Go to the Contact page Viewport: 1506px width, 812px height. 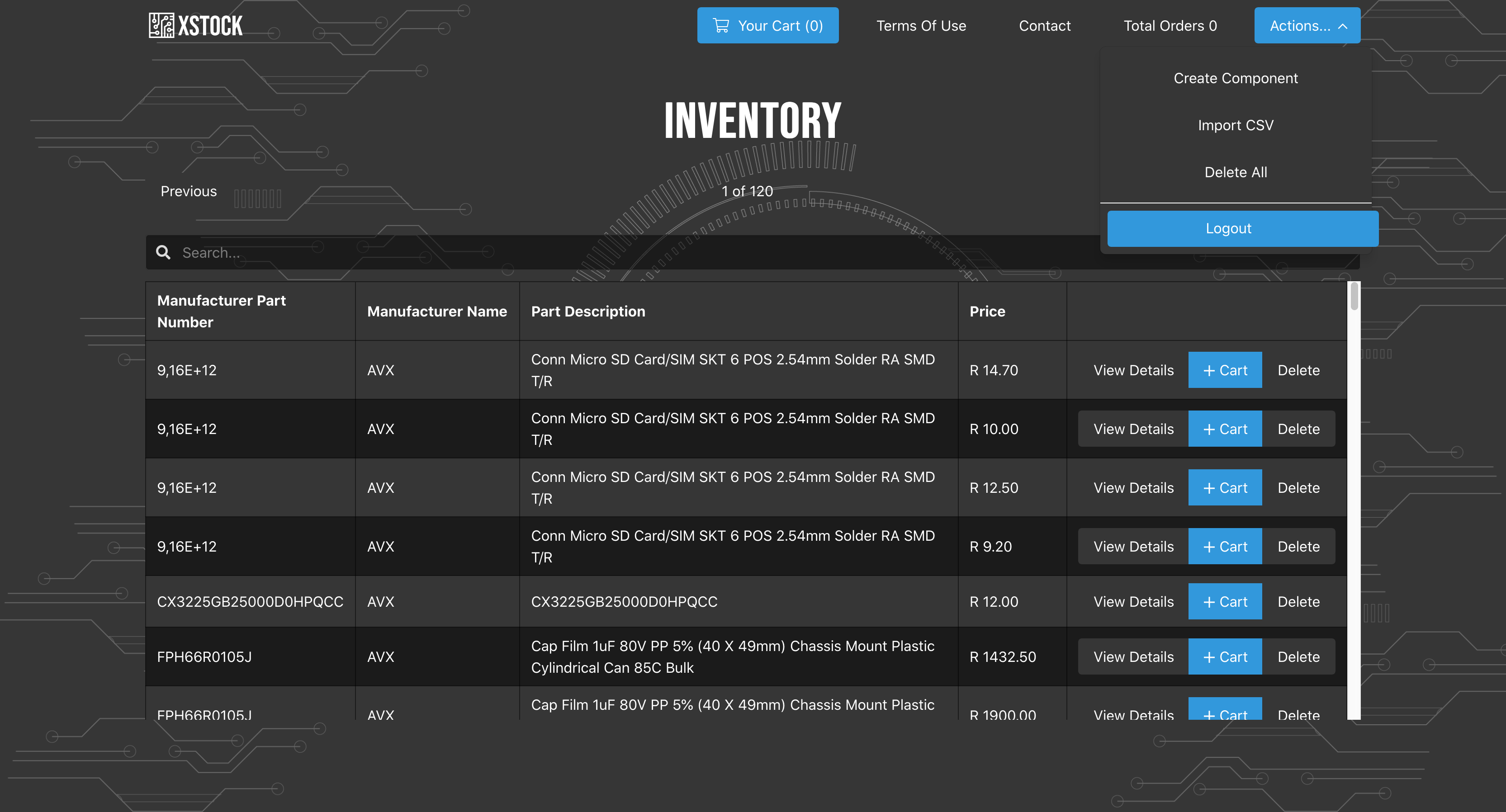tap(1044, 26)
